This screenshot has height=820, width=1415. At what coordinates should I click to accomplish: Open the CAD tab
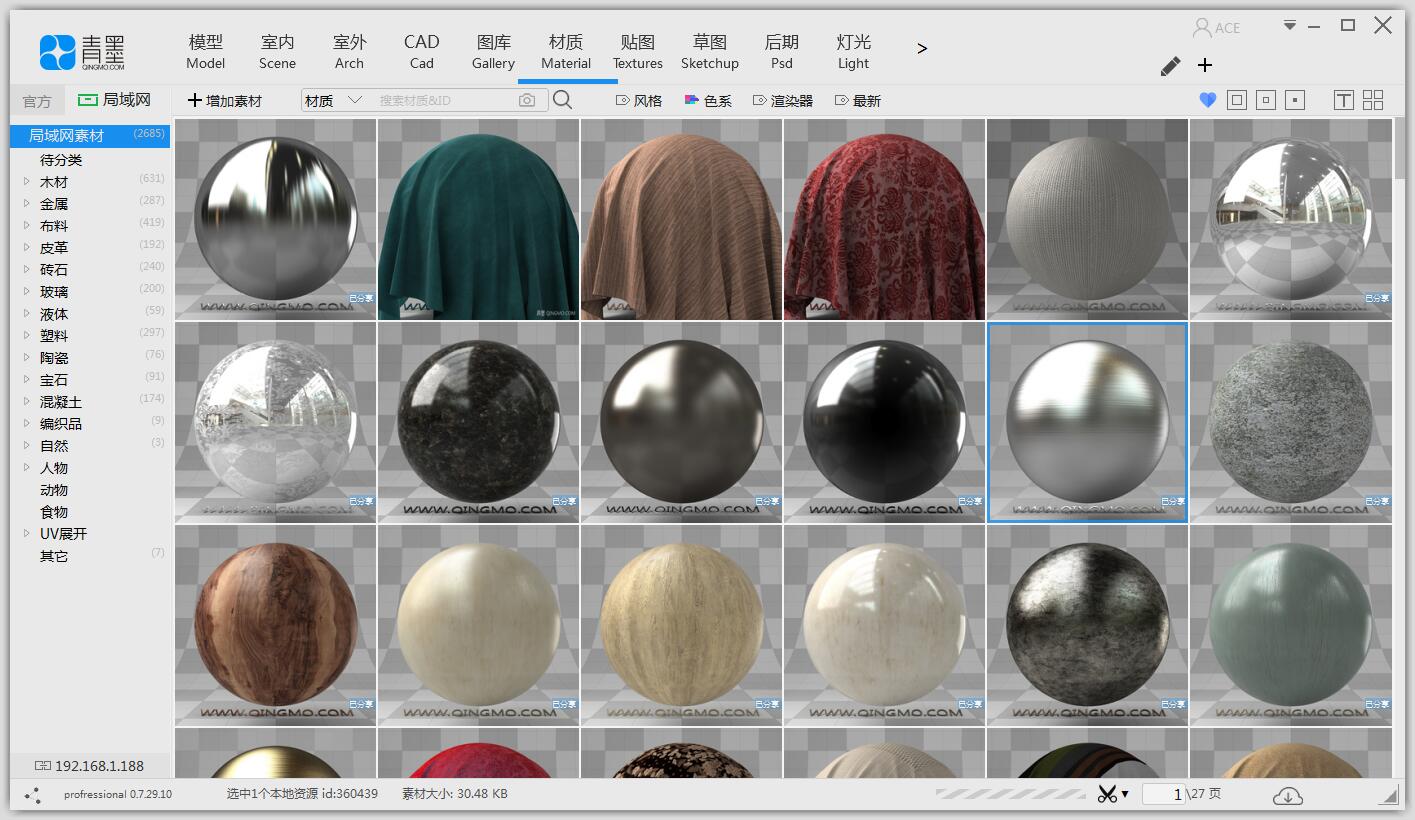(422, 51)
